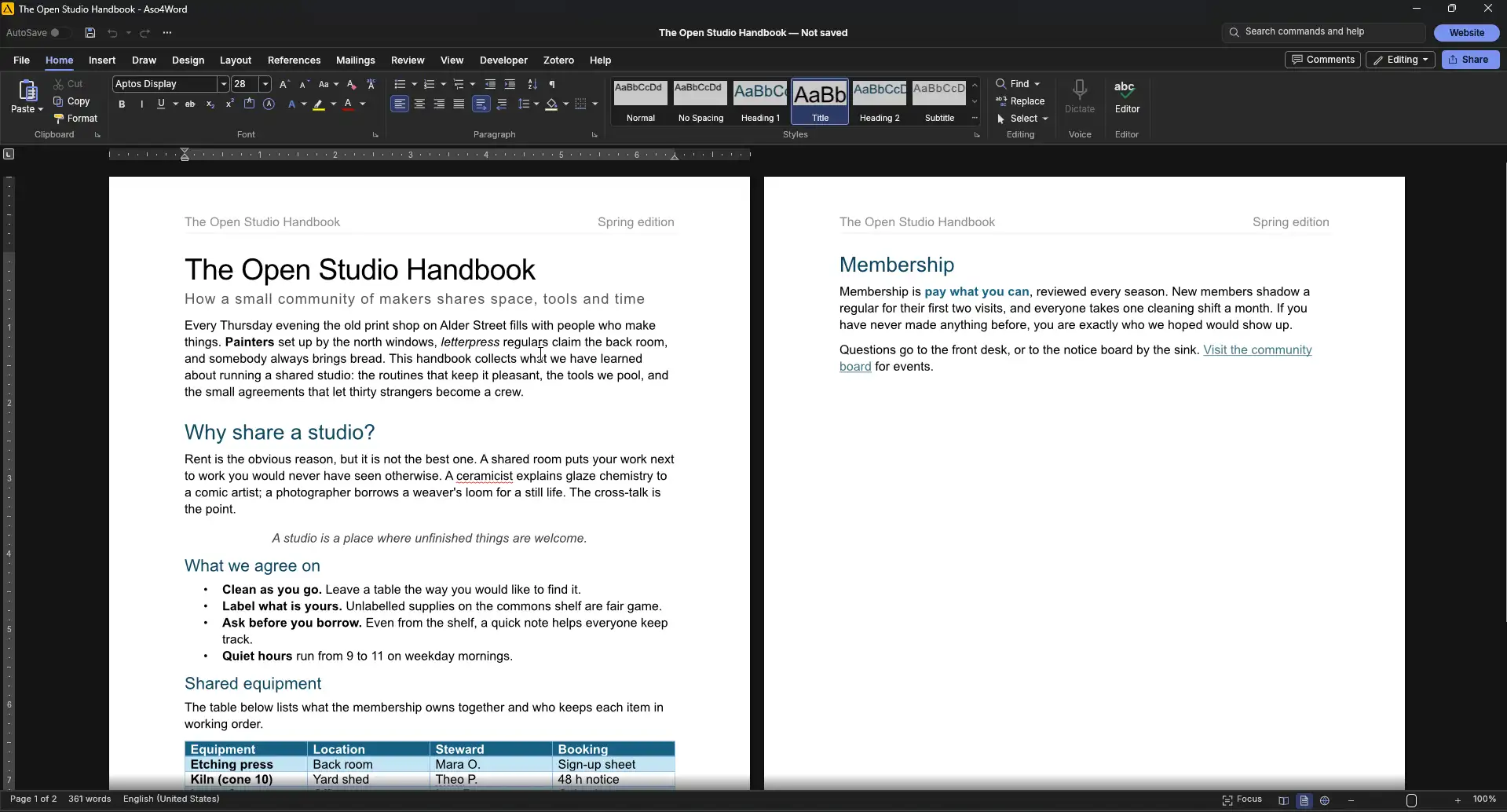The width and height of the screenshot is (1507, 812).
Task: Click the Share button
Action: [x=1470, y=60]
